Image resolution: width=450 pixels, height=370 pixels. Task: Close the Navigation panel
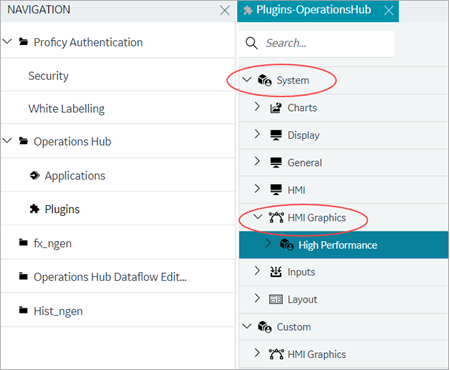pos(225,11)
